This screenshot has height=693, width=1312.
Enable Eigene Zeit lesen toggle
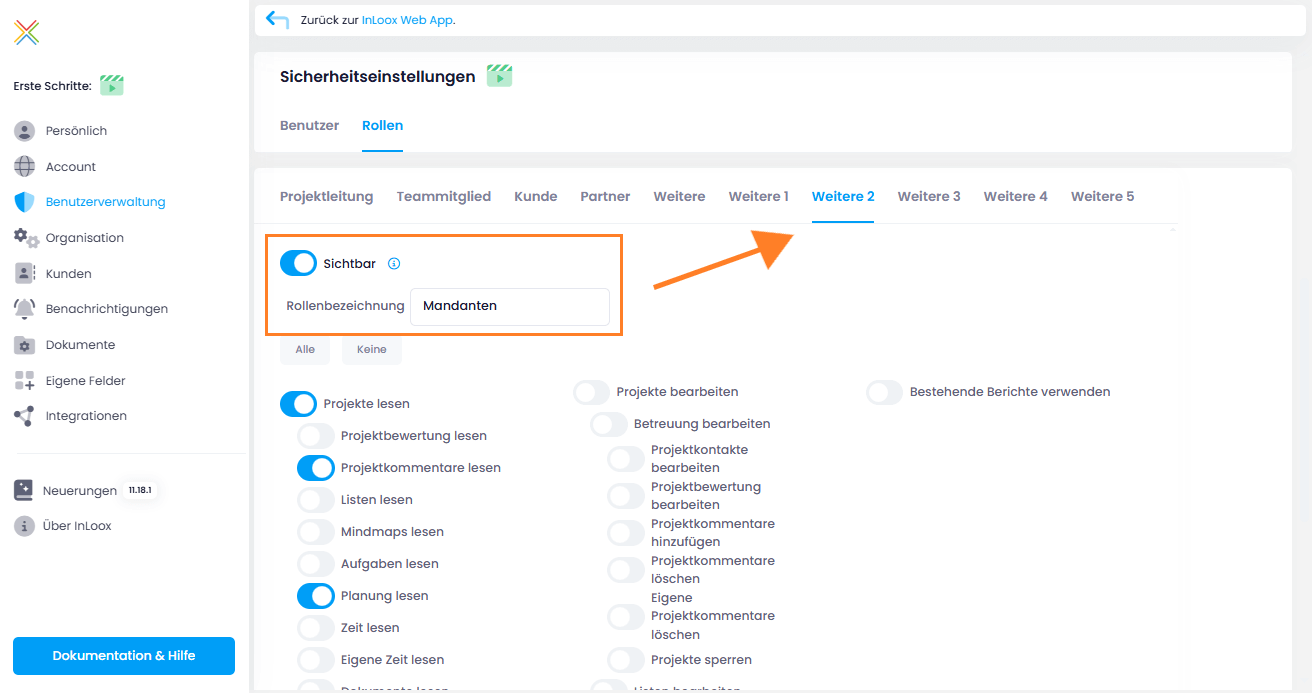tap(316, 660)
